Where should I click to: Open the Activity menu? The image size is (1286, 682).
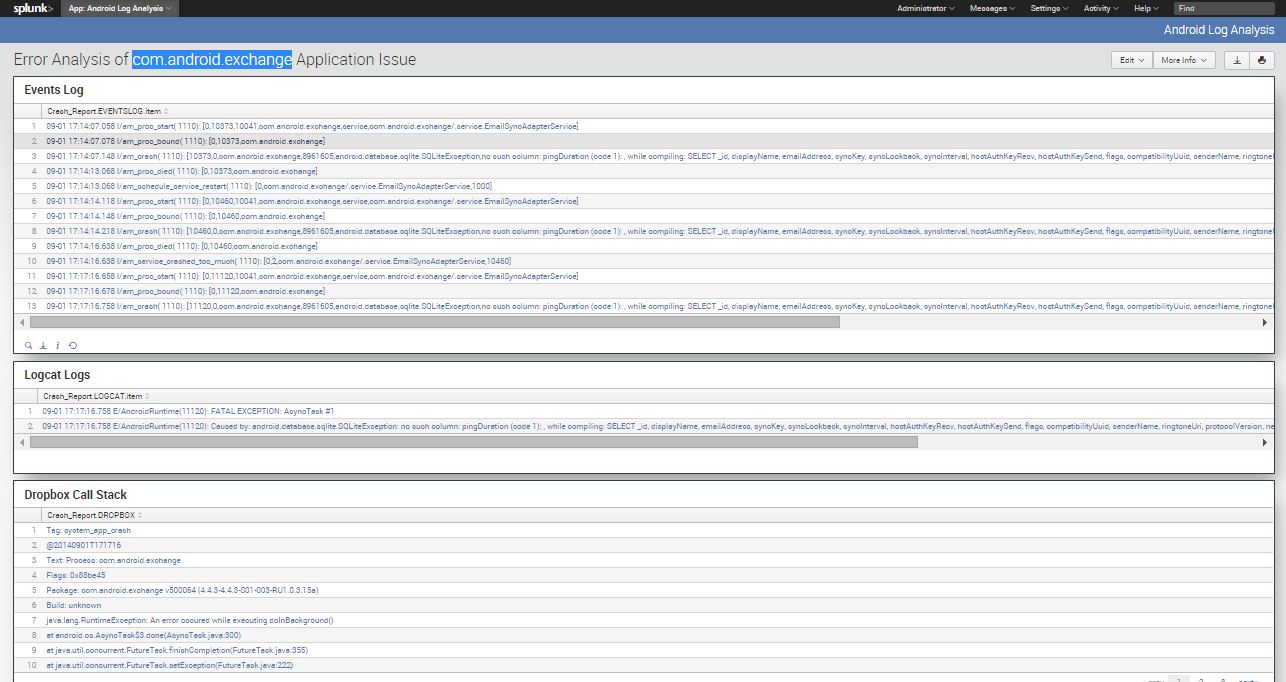1101,8
